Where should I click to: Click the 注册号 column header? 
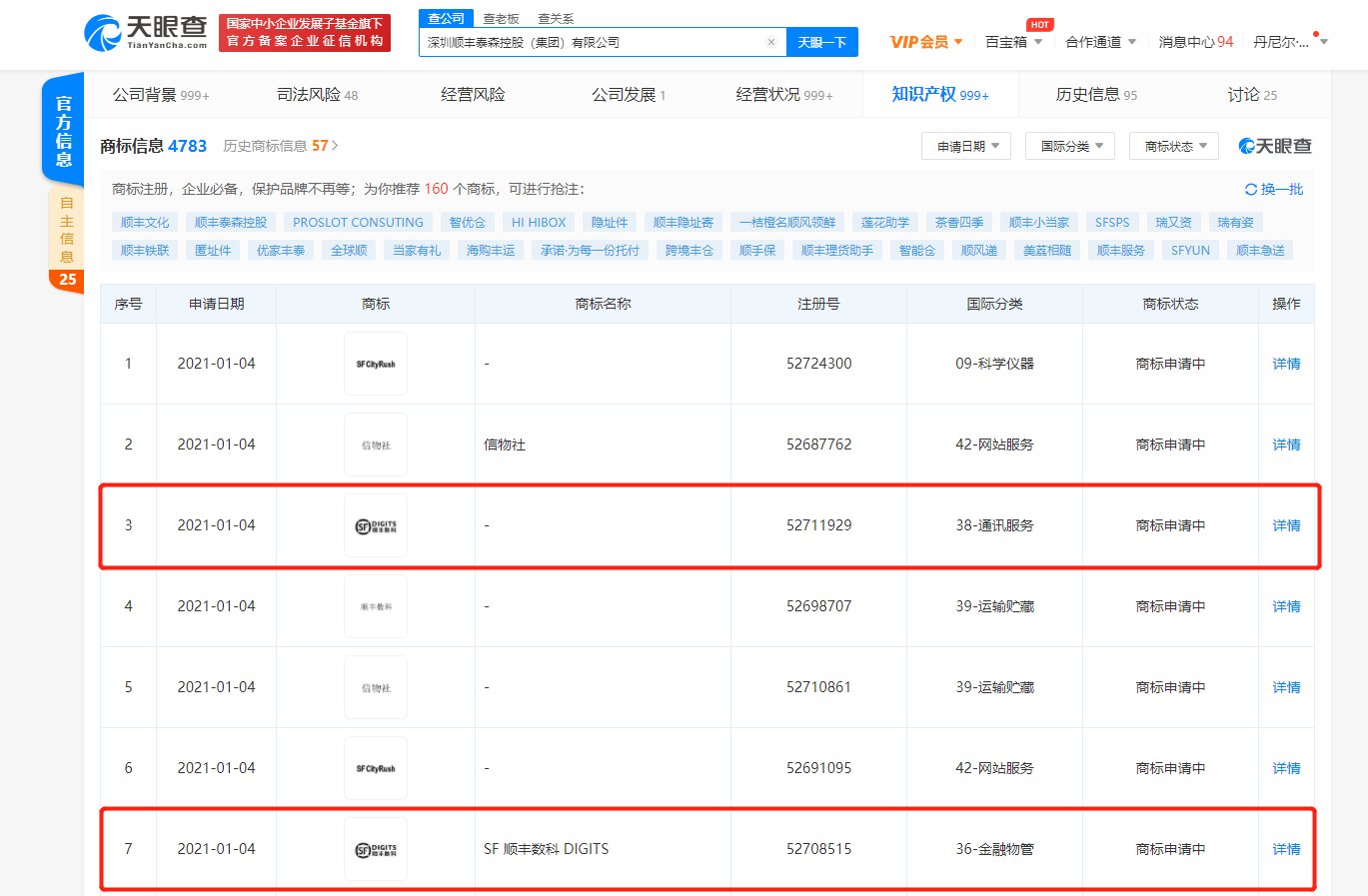[818, 304]
